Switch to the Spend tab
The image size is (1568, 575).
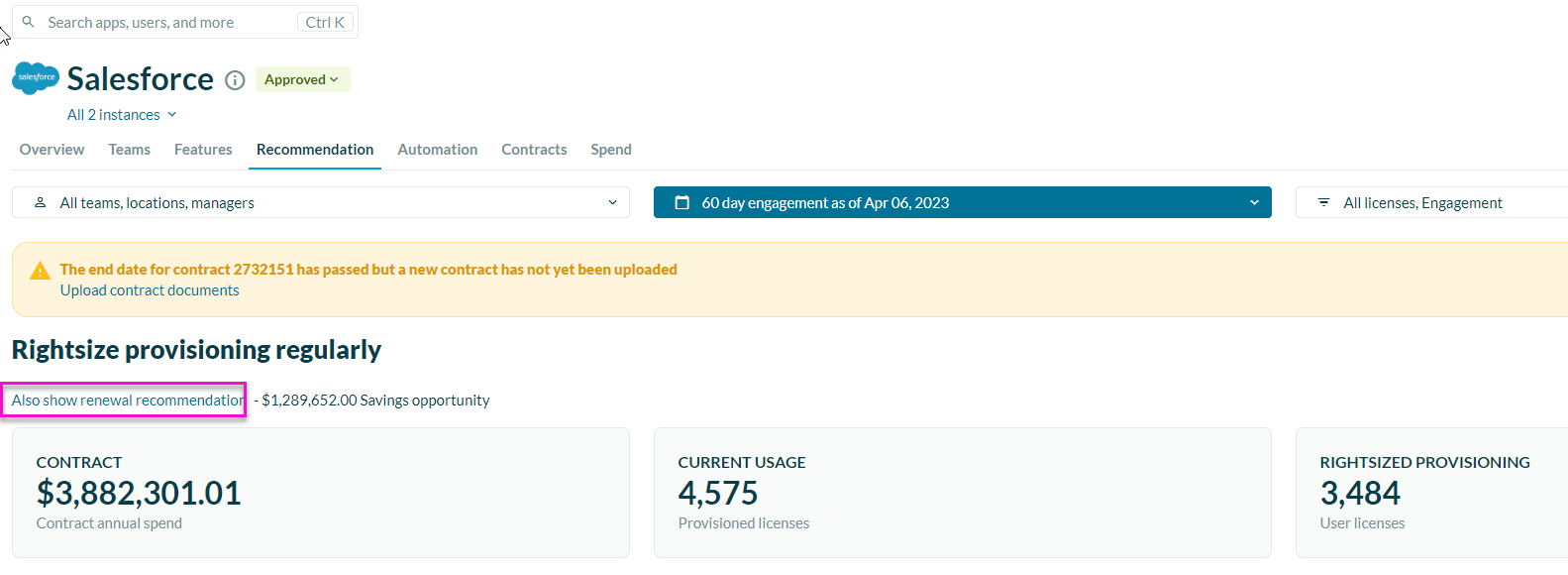[610, 150]
